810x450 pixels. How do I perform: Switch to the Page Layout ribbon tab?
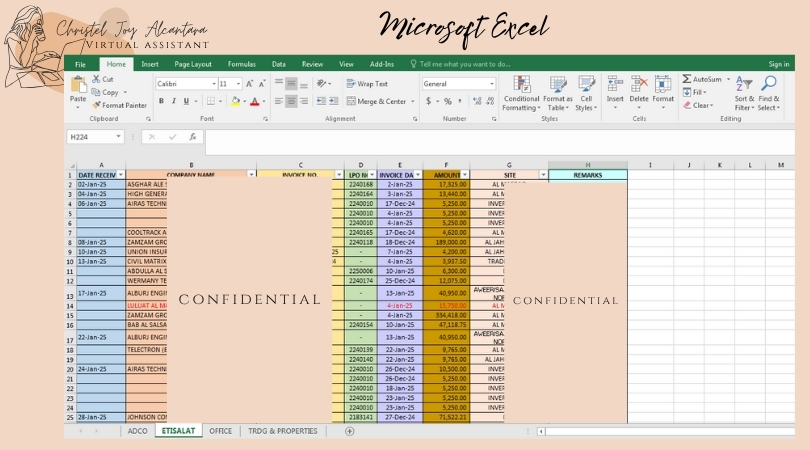pos(193,64)
